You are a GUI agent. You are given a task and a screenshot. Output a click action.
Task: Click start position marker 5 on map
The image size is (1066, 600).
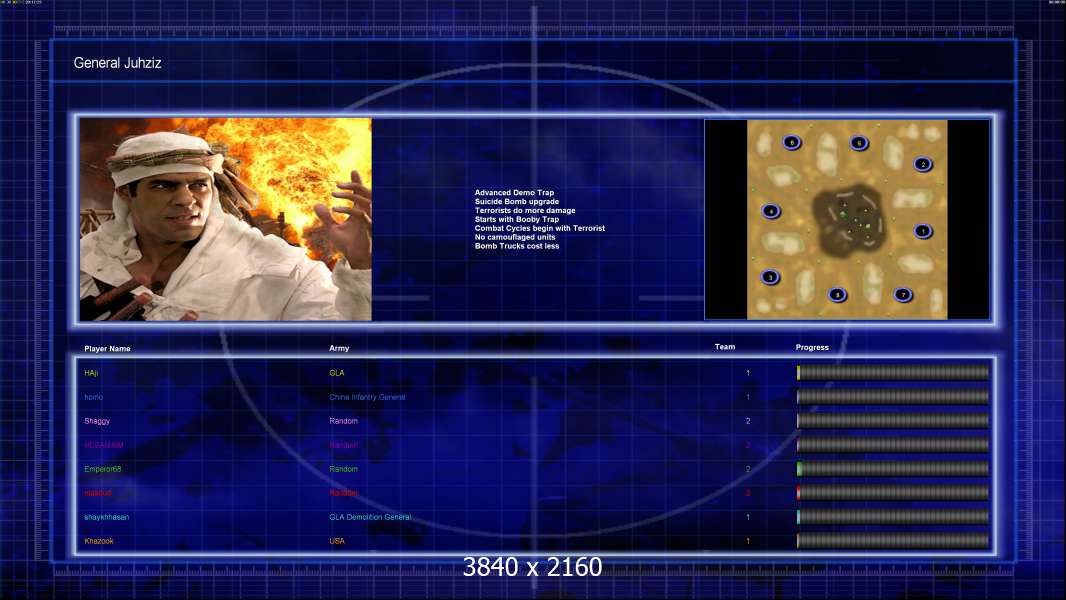pyautogui.click(x=859, y=143)
